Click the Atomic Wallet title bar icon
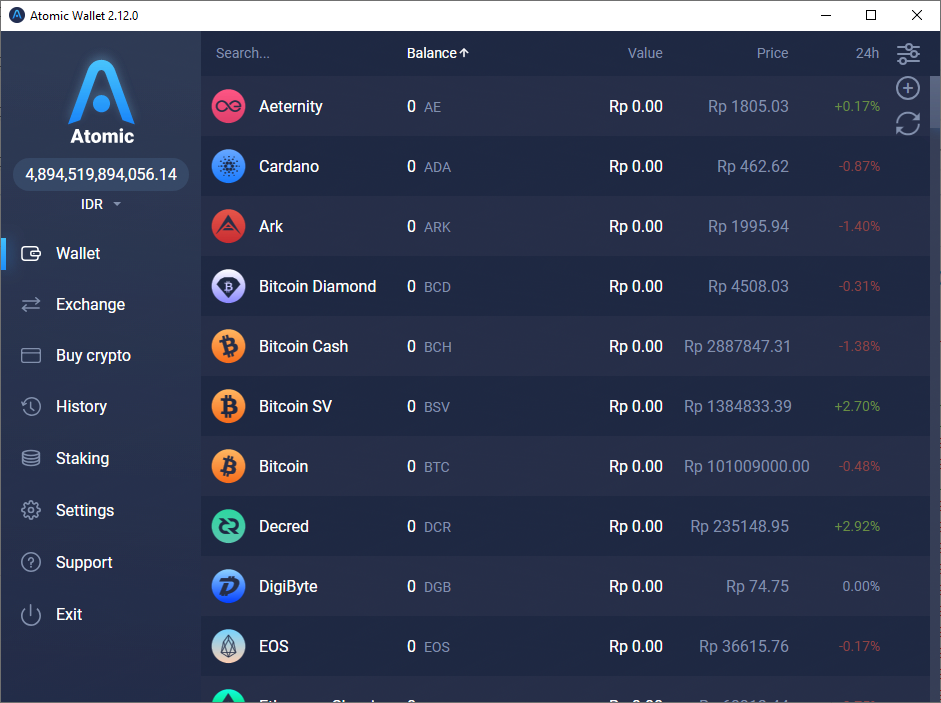The image size is (941, 703). coord(17,16)
